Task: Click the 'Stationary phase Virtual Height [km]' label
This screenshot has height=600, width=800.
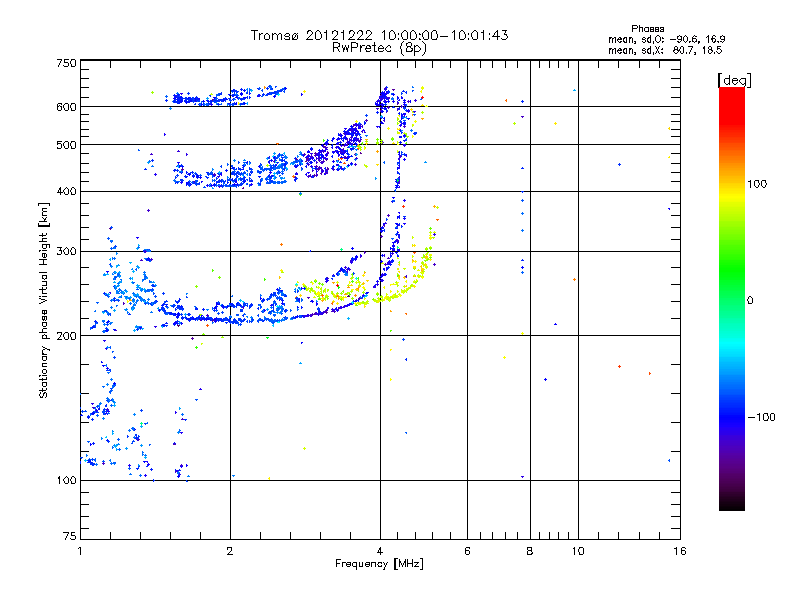Action: (x=44, y=300)
